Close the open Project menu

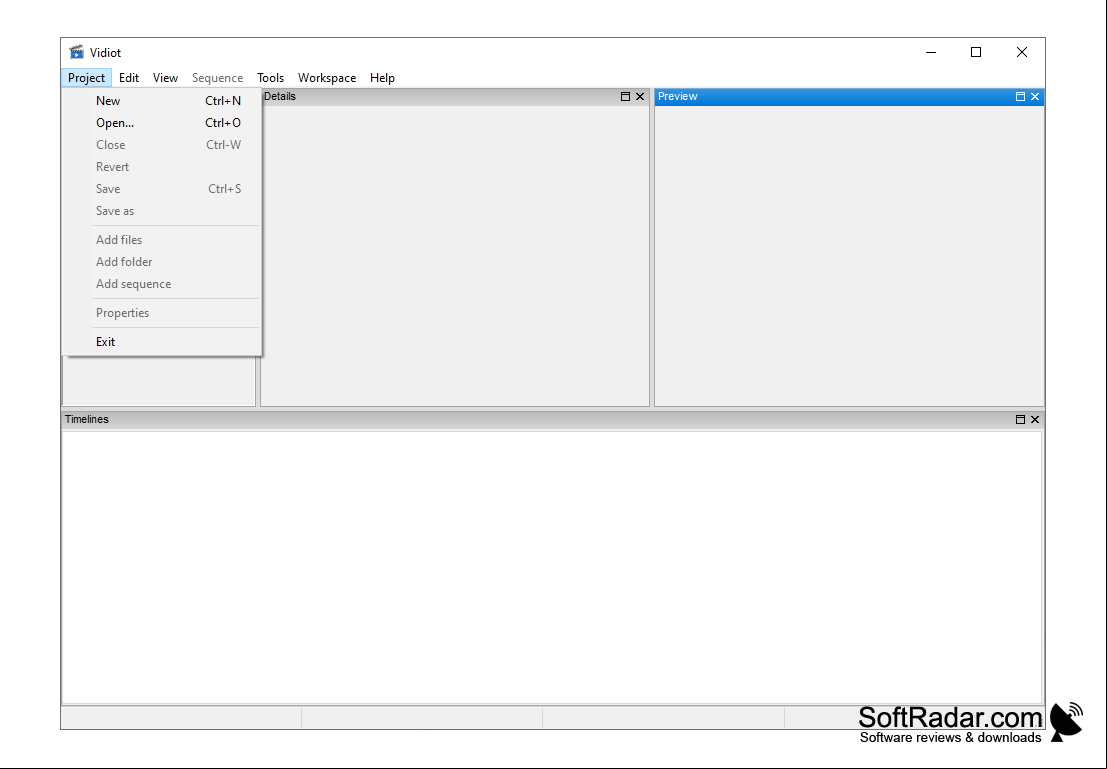(x=86, y=78)
